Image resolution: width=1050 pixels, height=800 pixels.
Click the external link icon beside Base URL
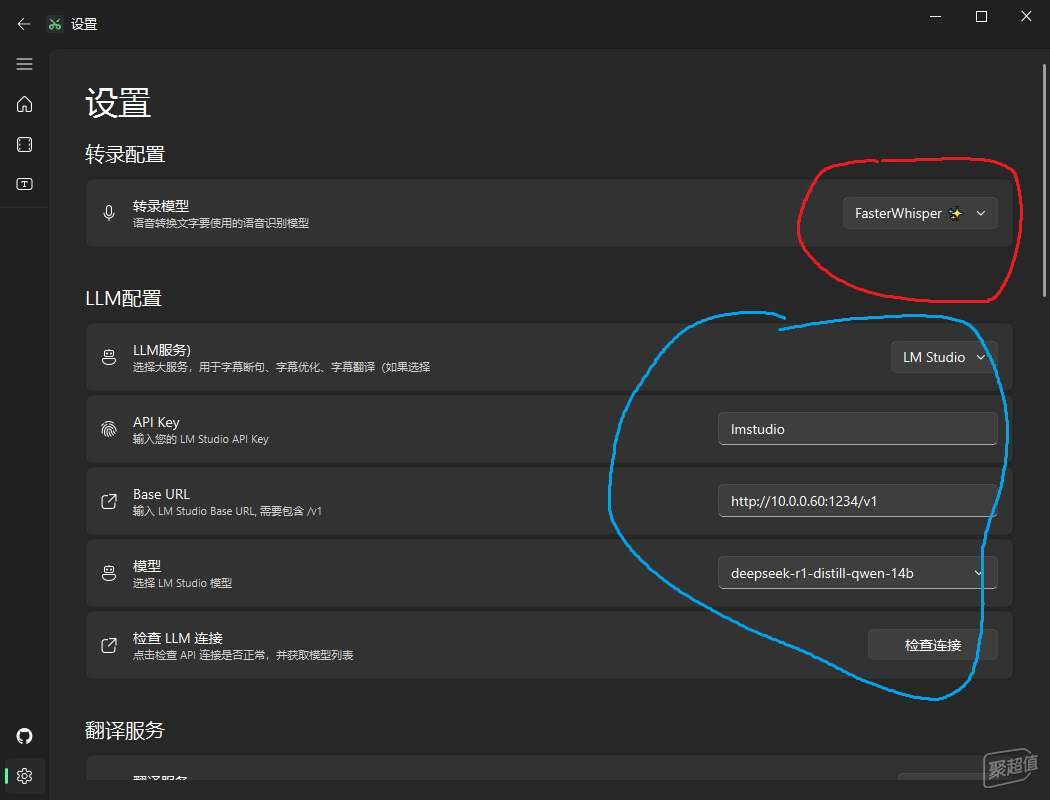tap(109, 501)
